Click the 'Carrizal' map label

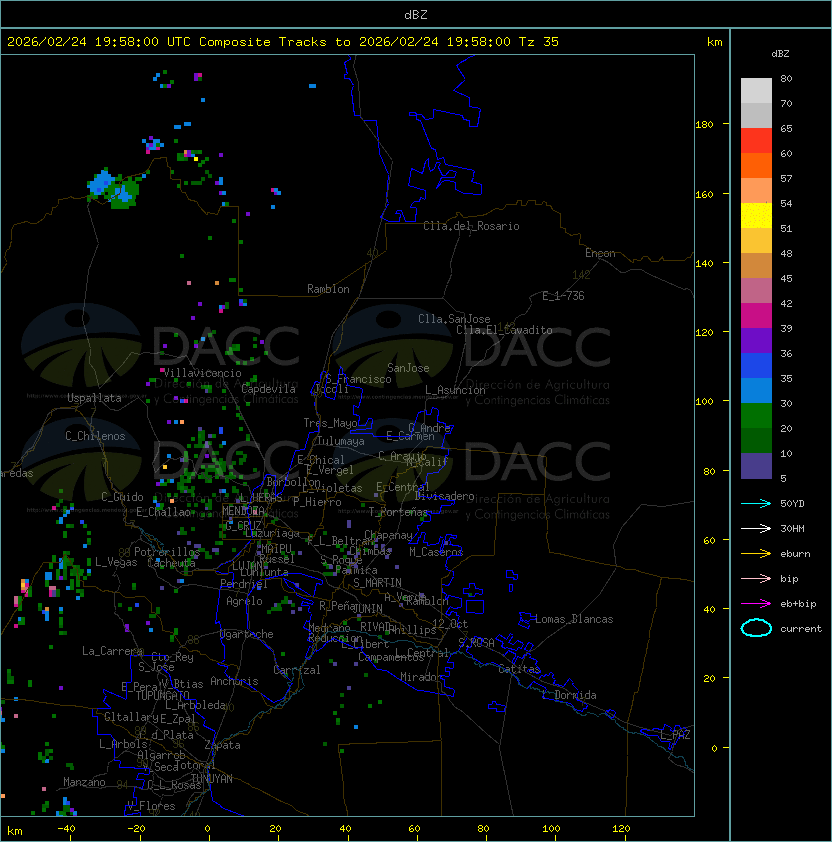point(297,670)
